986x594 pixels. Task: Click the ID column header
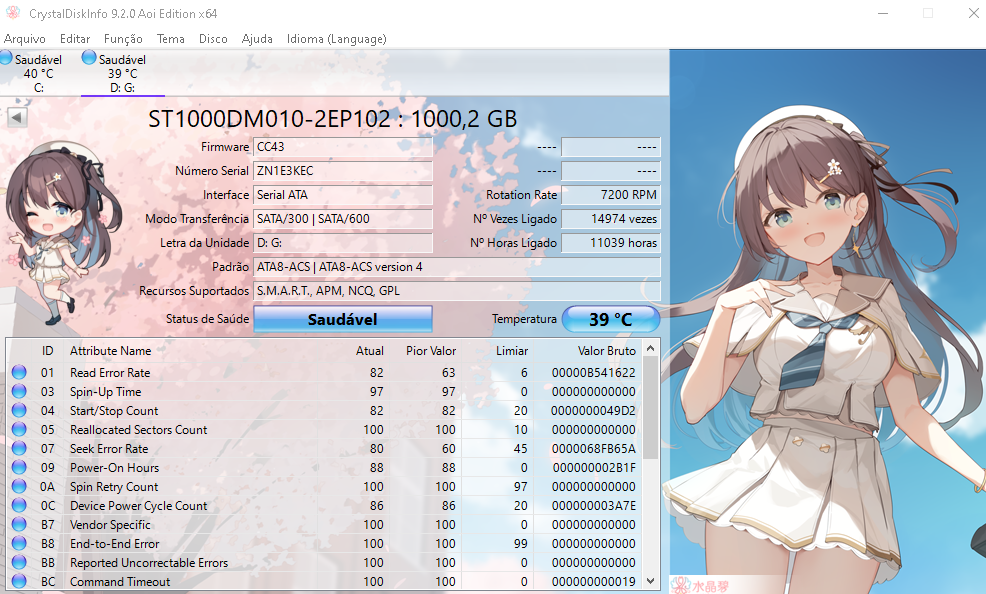(x=48, y=351)
